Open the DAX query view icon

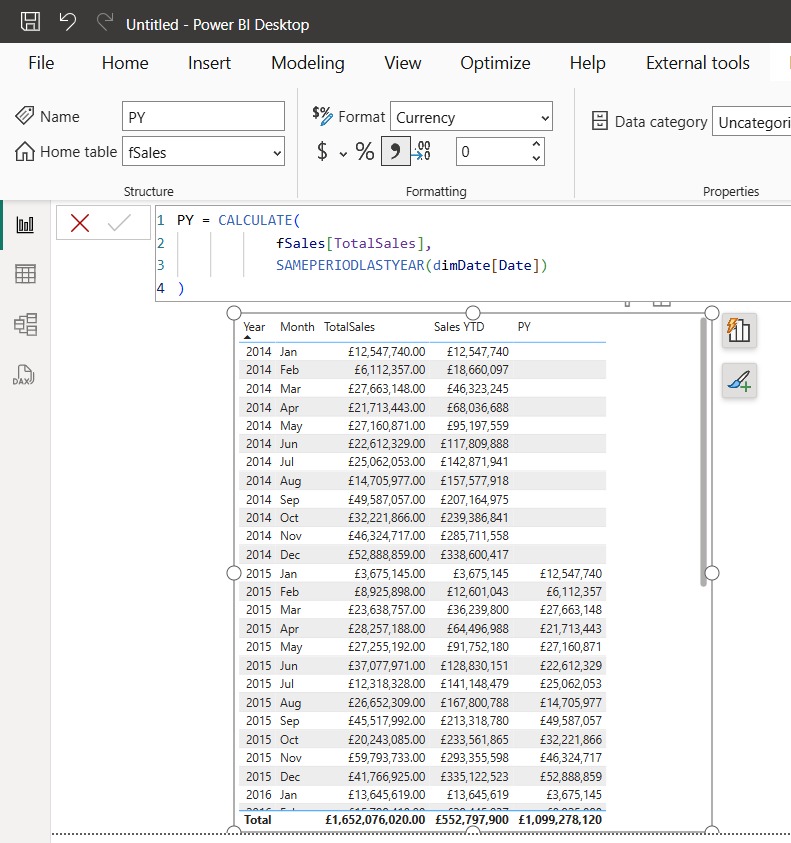[25, 374]
